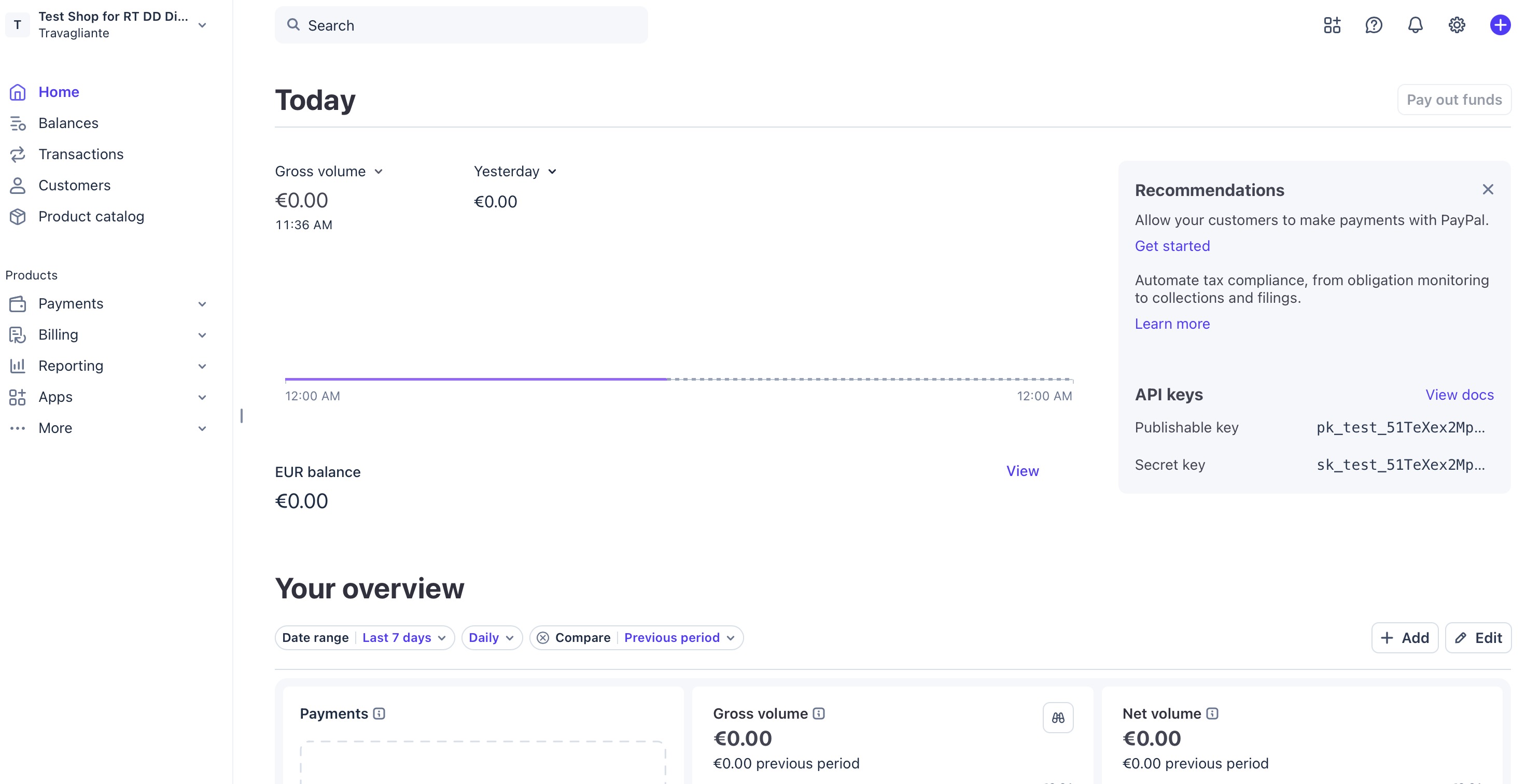Click the account avatar letter T
This screenshot has height=784, width=1540.
pos(17,25)
